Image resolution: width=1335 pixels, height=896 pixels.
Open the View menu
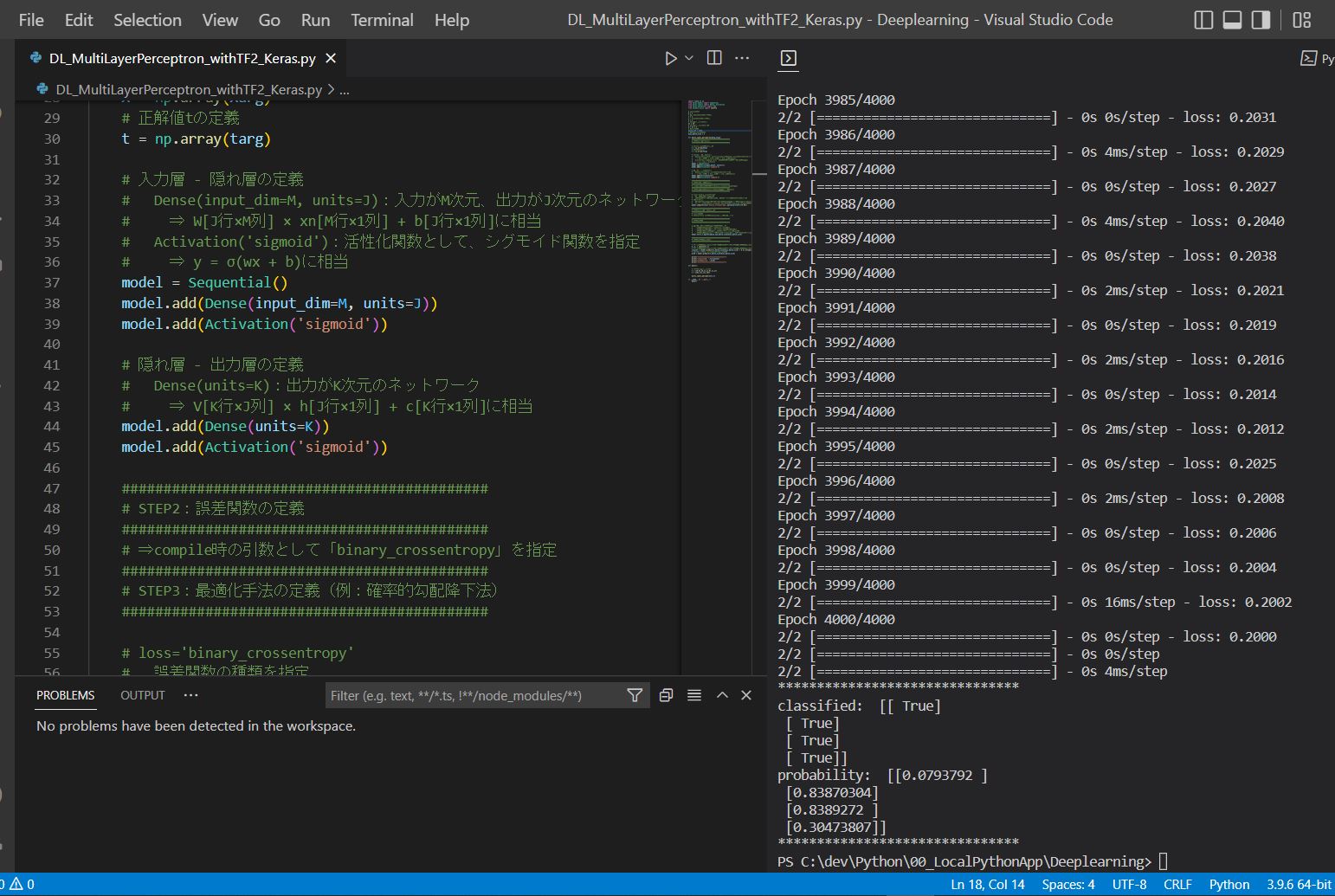tap(220, 20)
